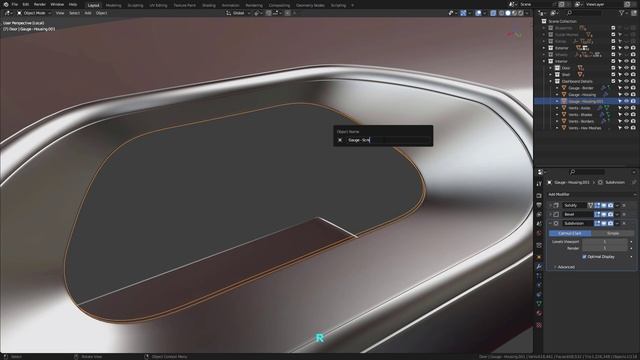The width and height of the screenshot is (640, 360).
Task: Open the Render menu
Action: coord(40,4)
